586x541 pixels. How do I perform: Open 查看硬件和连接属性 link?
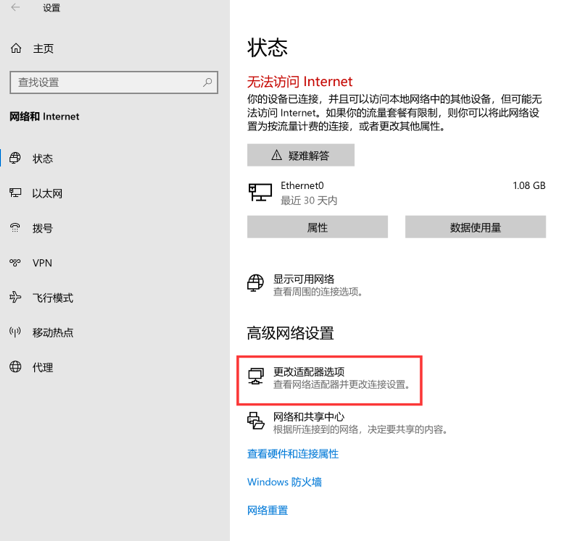pyautogui.click(x=293, y=454)
